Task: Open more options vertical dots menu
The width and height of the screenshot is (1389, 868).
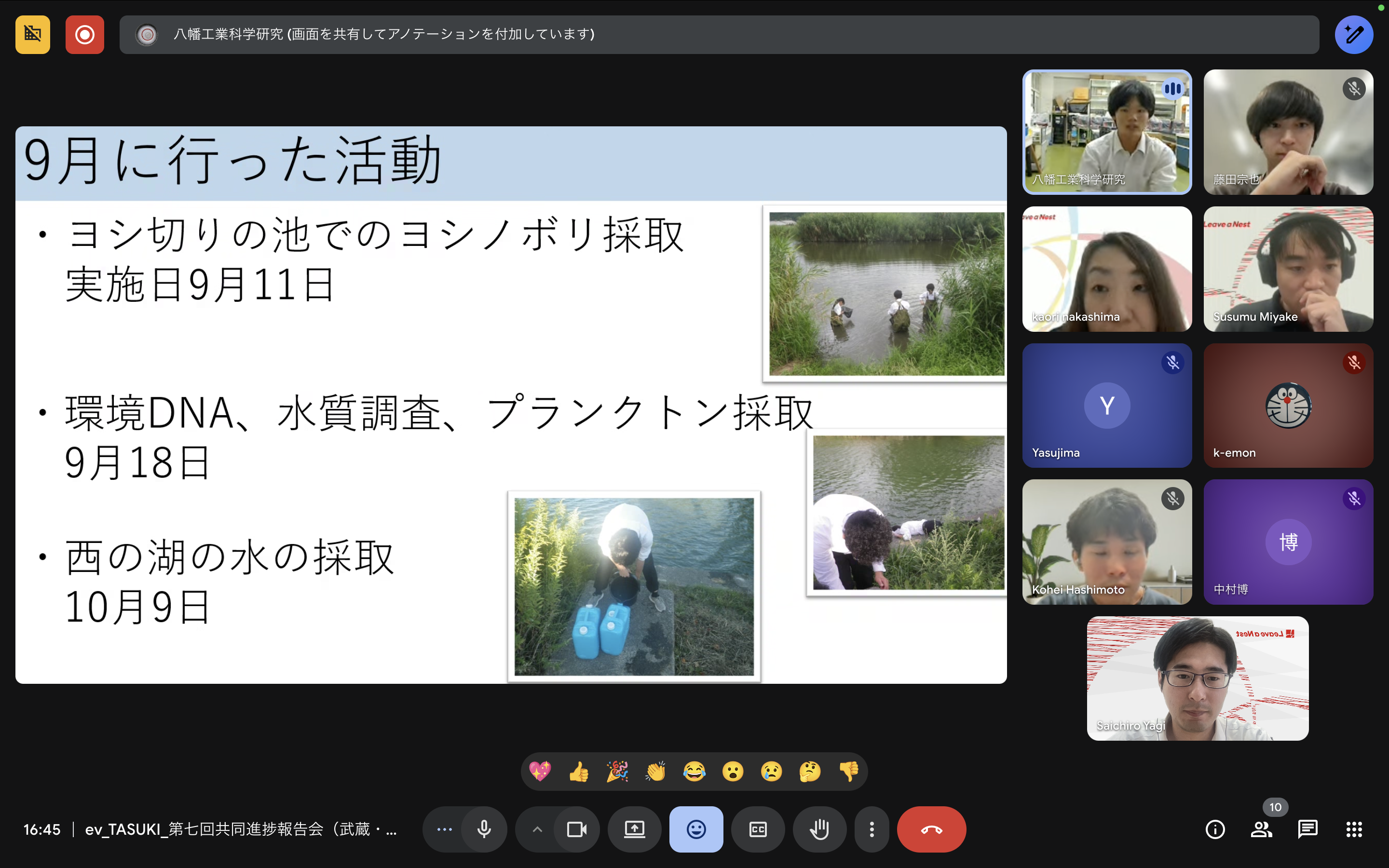Action: coord(872,829)
